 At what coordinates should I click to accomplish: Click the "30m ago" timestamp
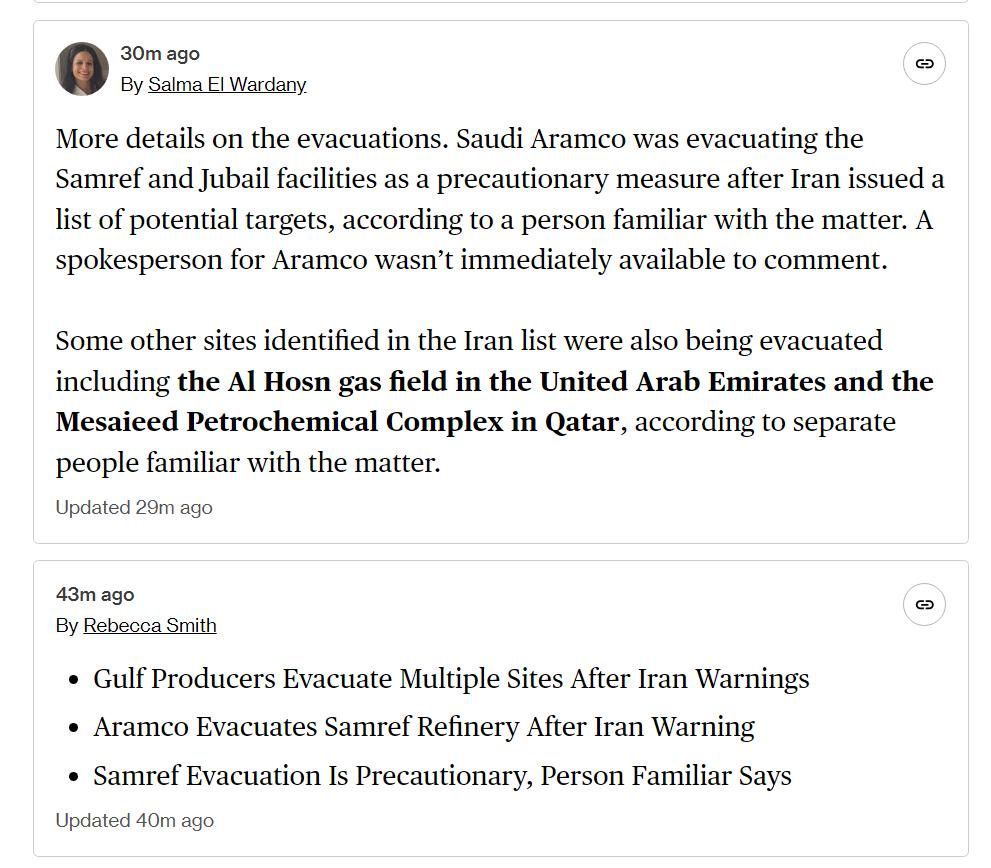[160, 54]
